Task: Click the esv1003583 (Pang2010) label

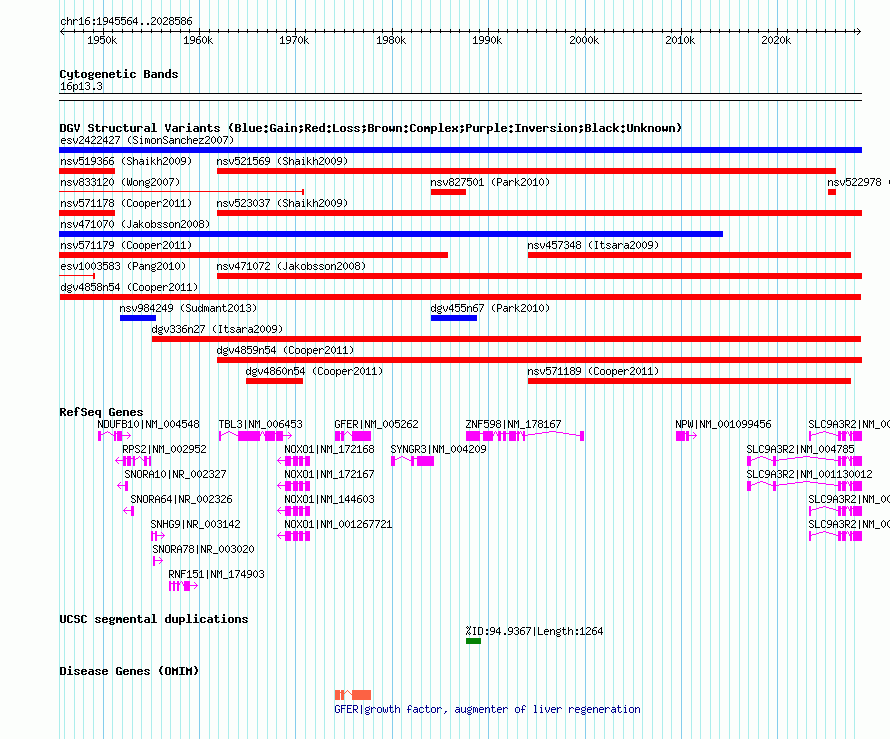Action: [x=123, y=266]
